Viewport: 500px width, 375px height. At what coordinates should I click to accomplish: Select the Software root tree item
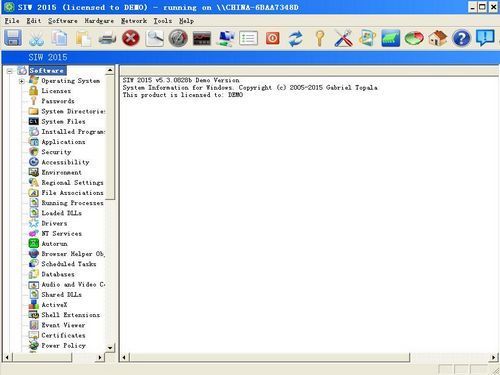pos(47,70)
